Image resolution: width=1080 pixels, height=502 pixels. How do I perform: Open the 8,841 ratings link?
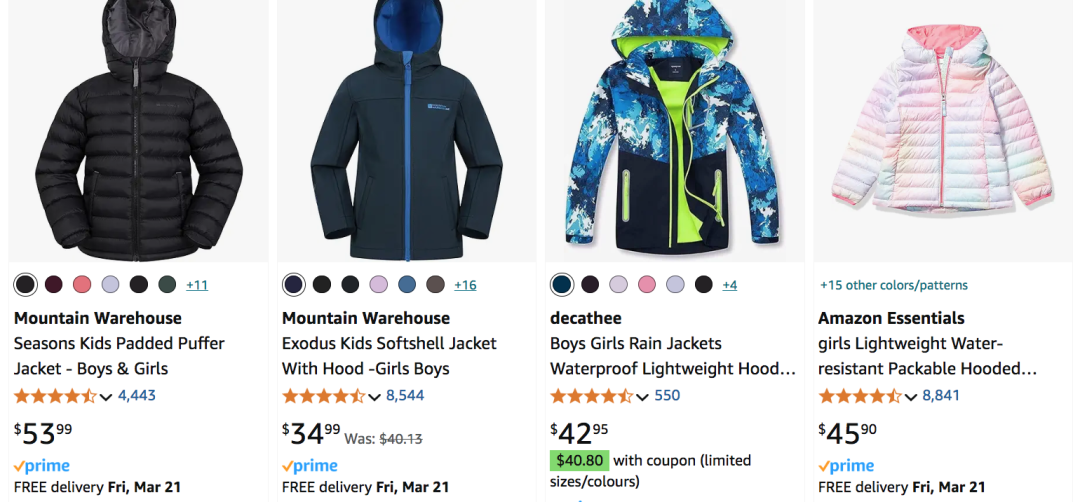click(x=941, y=395)
